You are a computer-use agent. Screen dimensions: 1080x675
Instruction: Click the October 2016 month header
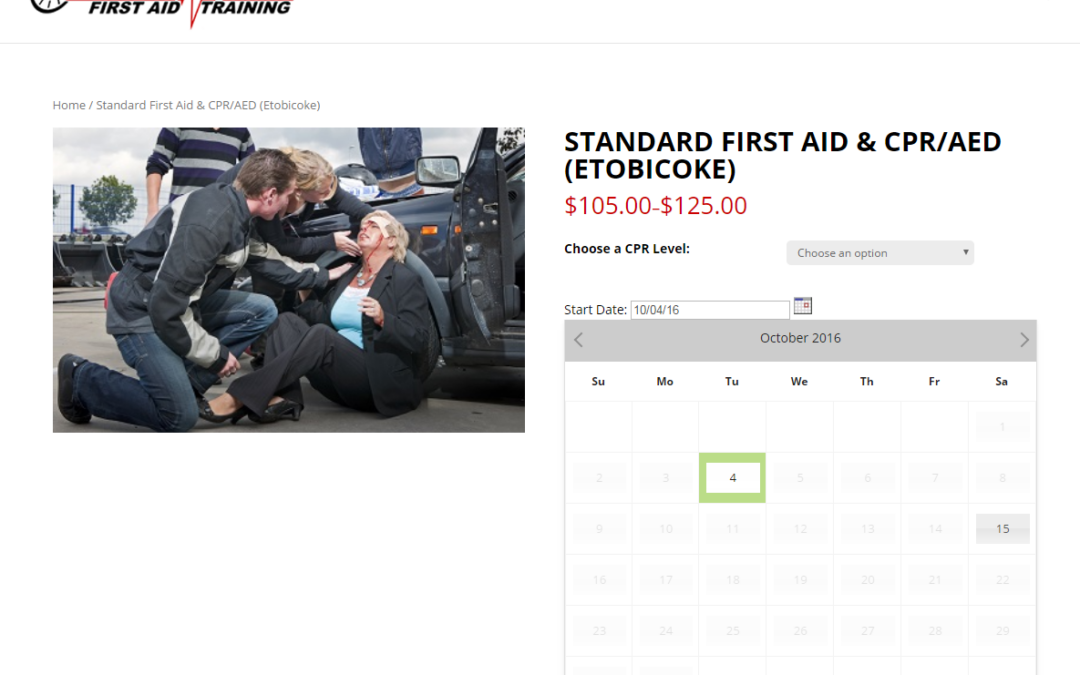800,338
